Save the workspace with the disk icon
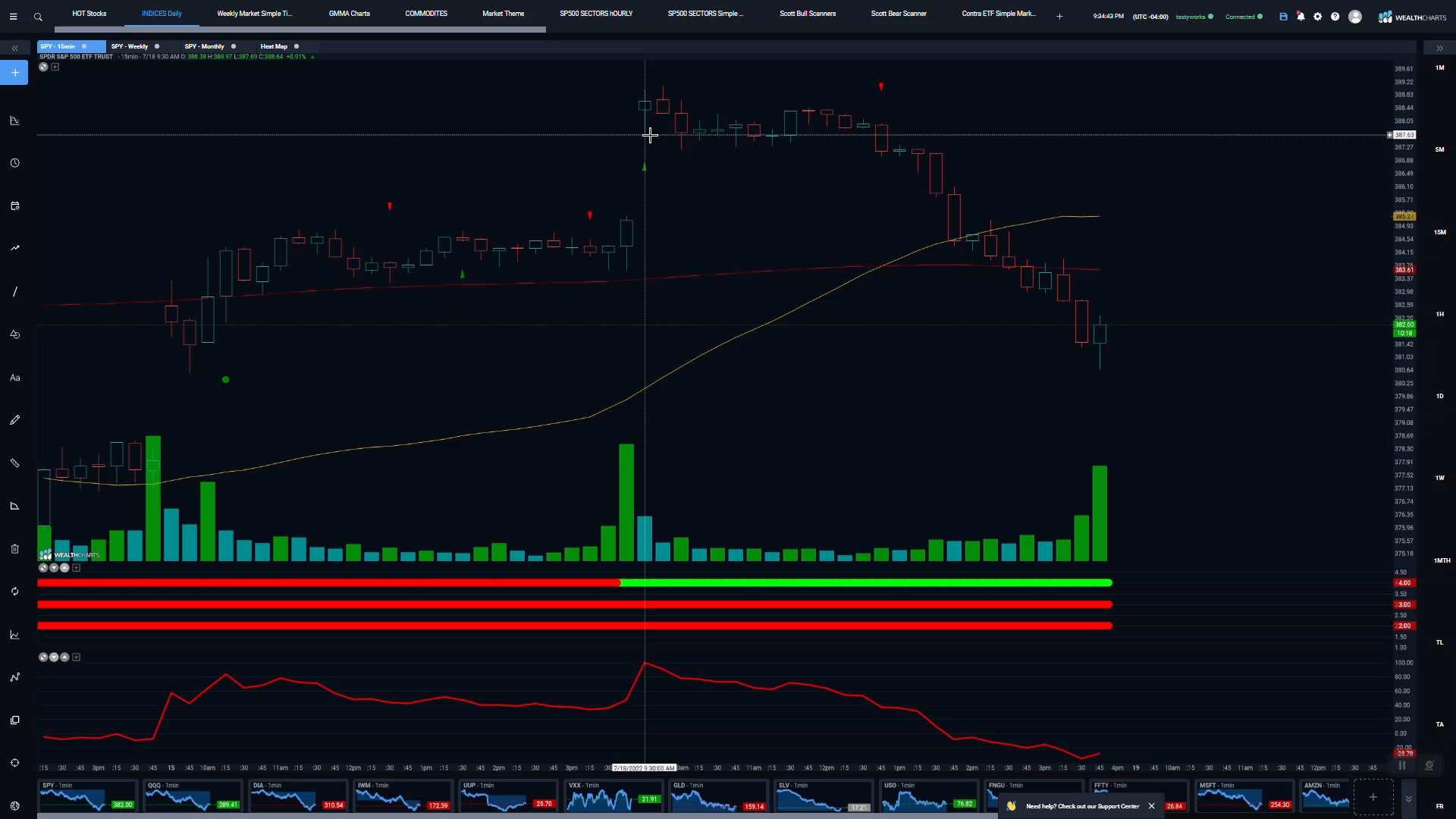1456x819 pixels. coord(1283,17)
